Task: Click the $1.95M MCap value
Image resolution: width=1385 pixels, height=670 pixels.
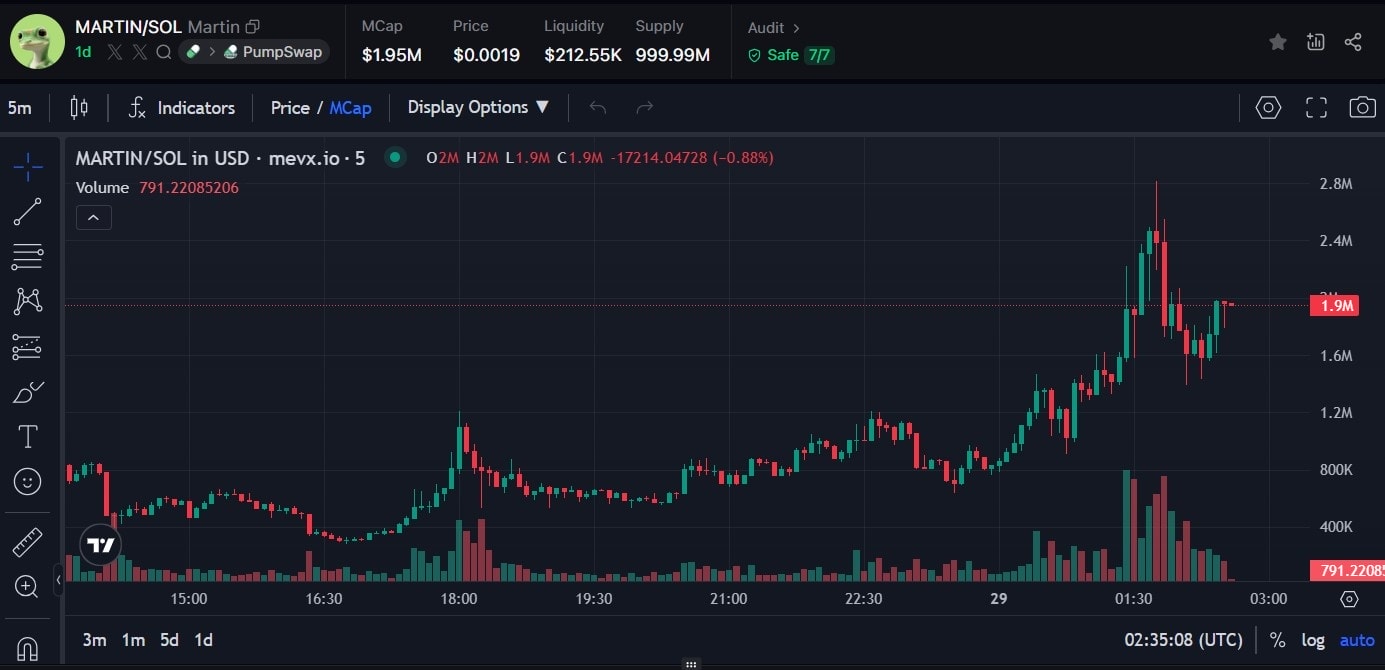Action: pos(392,55)
